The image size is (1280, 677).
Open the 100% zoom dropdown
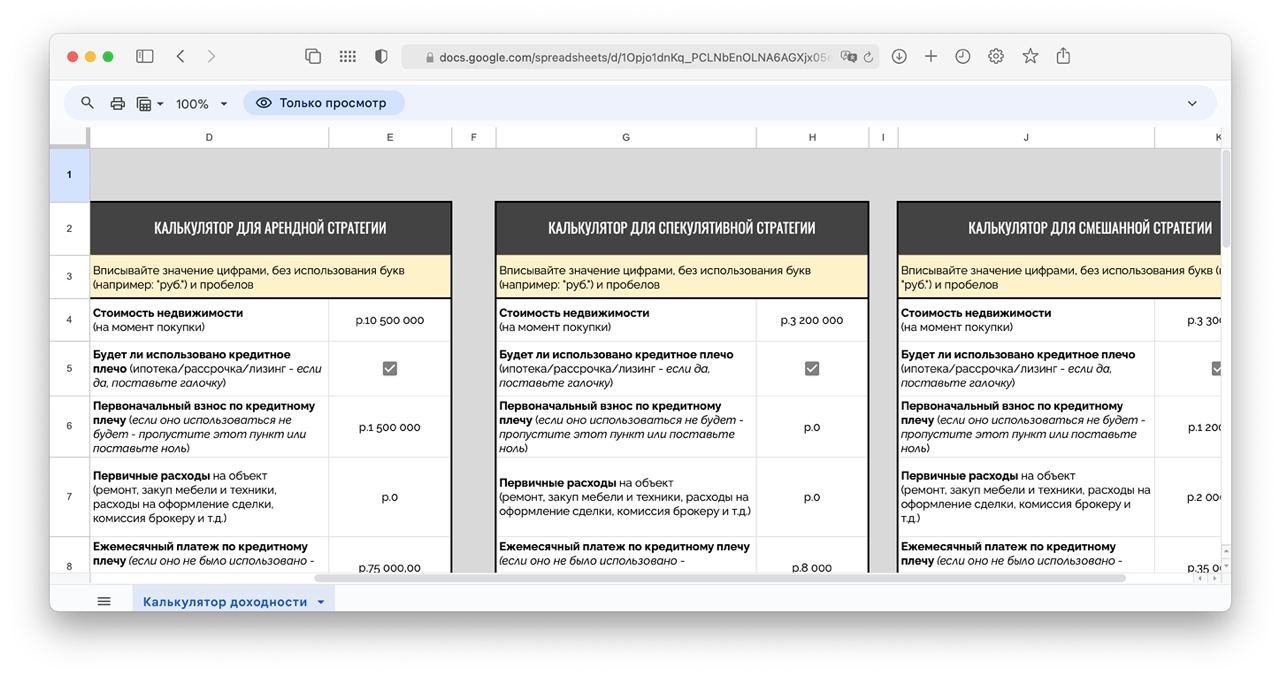(201, 103)
